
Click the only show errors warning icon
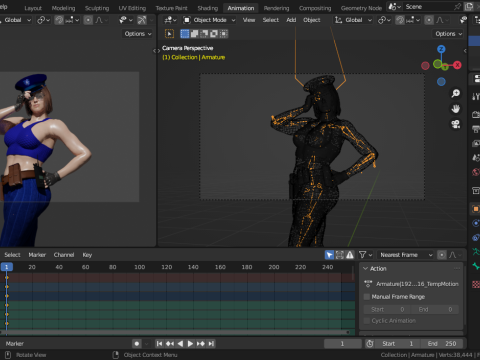350,255
